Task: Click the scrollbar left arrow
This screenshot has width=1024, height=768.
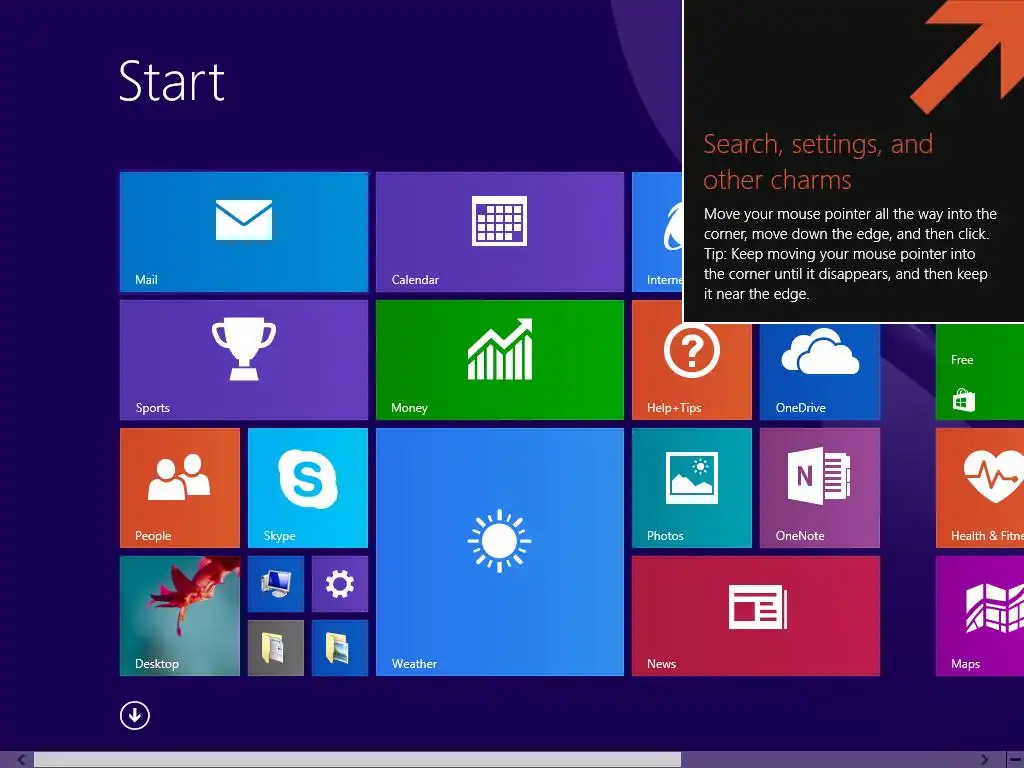Action: point(21,760)
